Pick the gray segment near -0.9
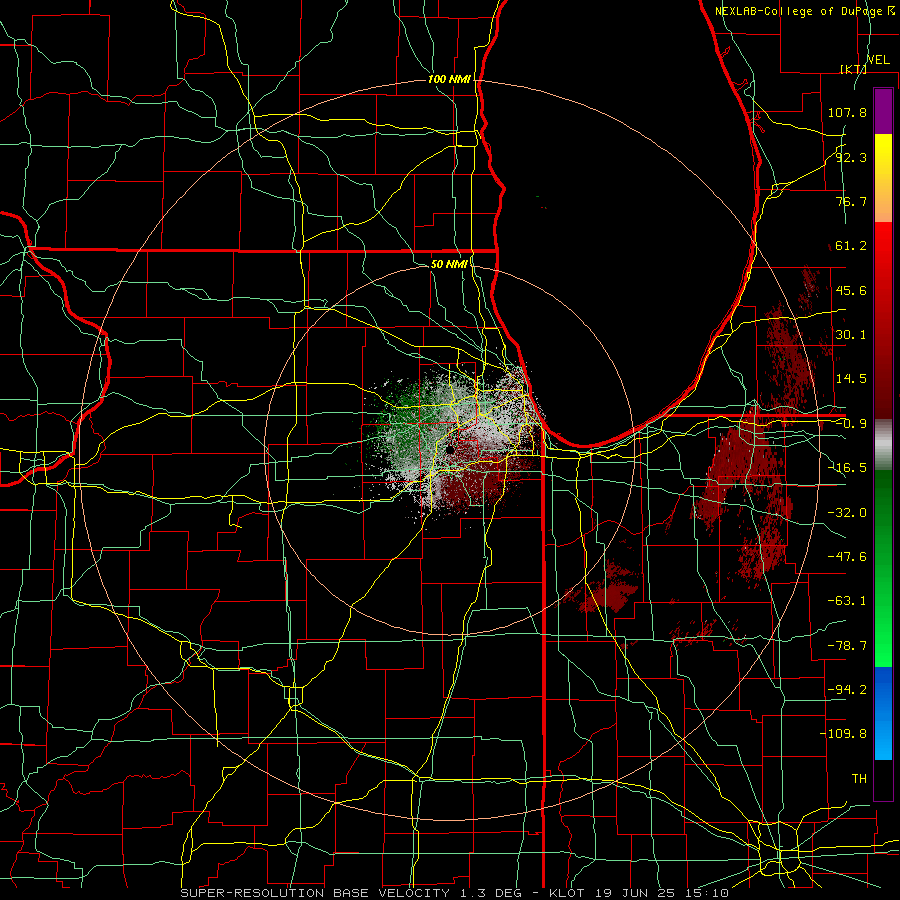 pyautogui.click(x=883, y=444)
